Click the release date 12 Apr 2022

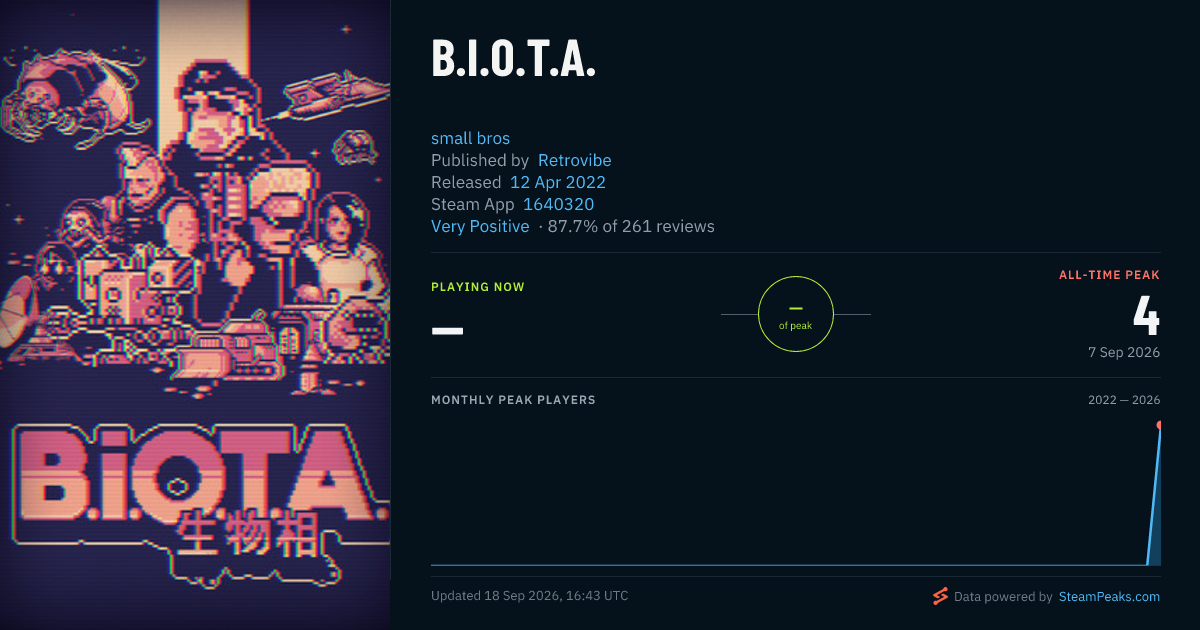tap(558, 182)
